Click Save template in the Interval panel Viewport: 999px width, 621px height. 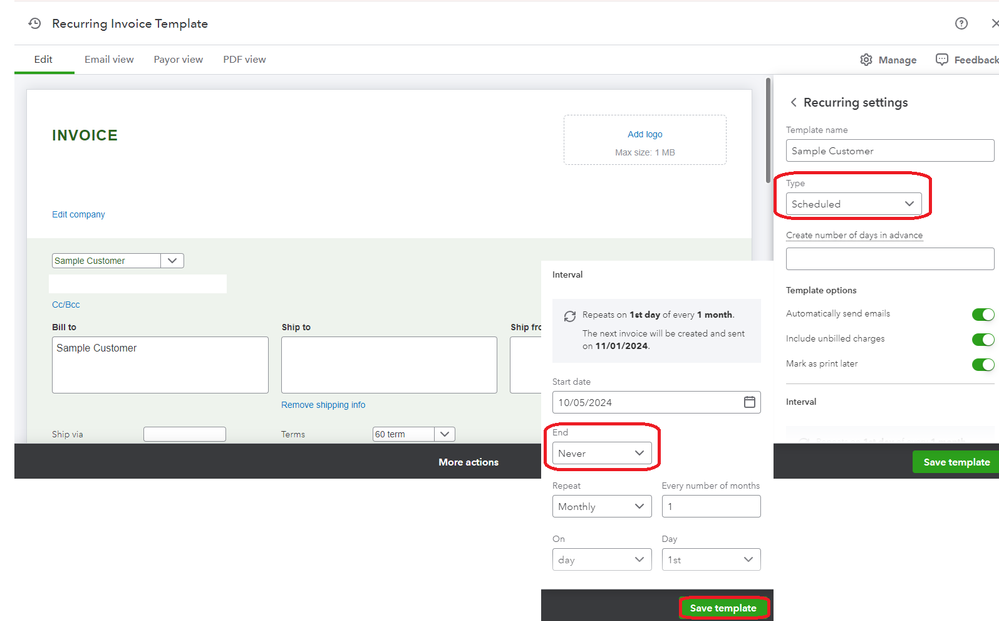tap(723, 608)
